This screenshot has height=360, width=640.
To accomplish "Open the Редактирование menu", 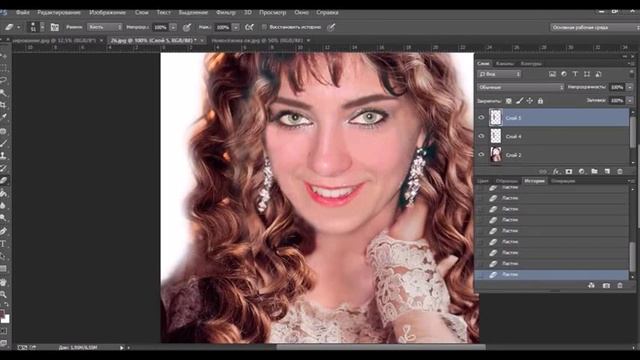I will pyautogui.click(x=59, y=13).
